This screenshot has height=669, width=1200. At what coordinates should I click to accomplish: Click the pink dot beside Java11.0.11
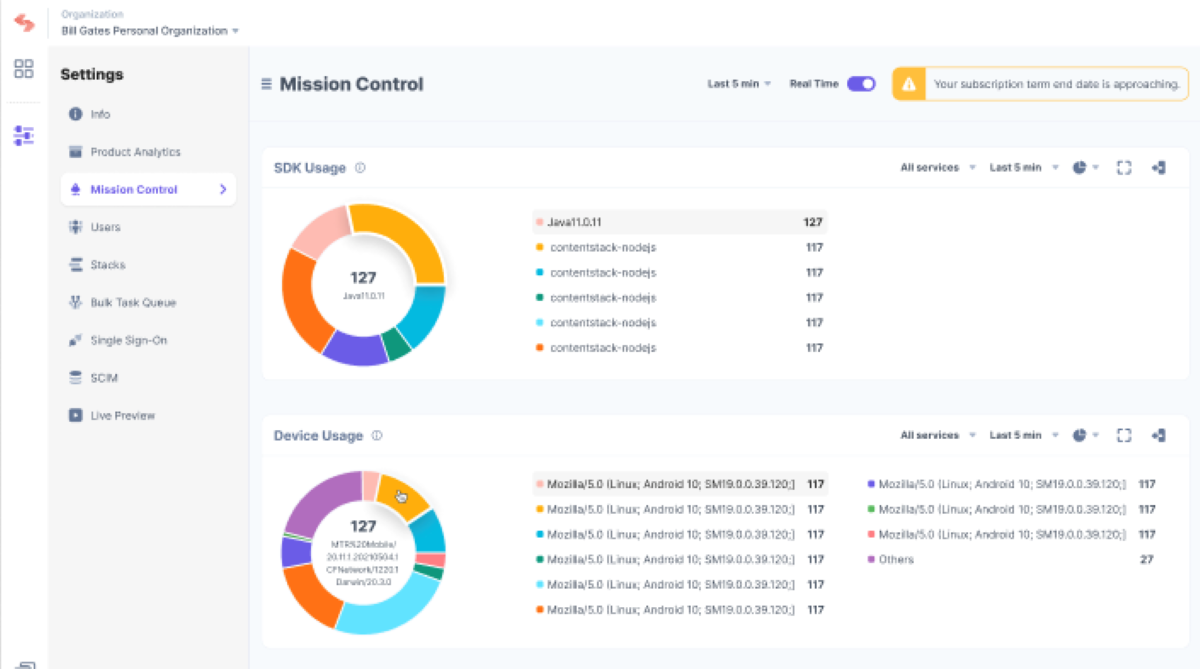coord(540,222)
